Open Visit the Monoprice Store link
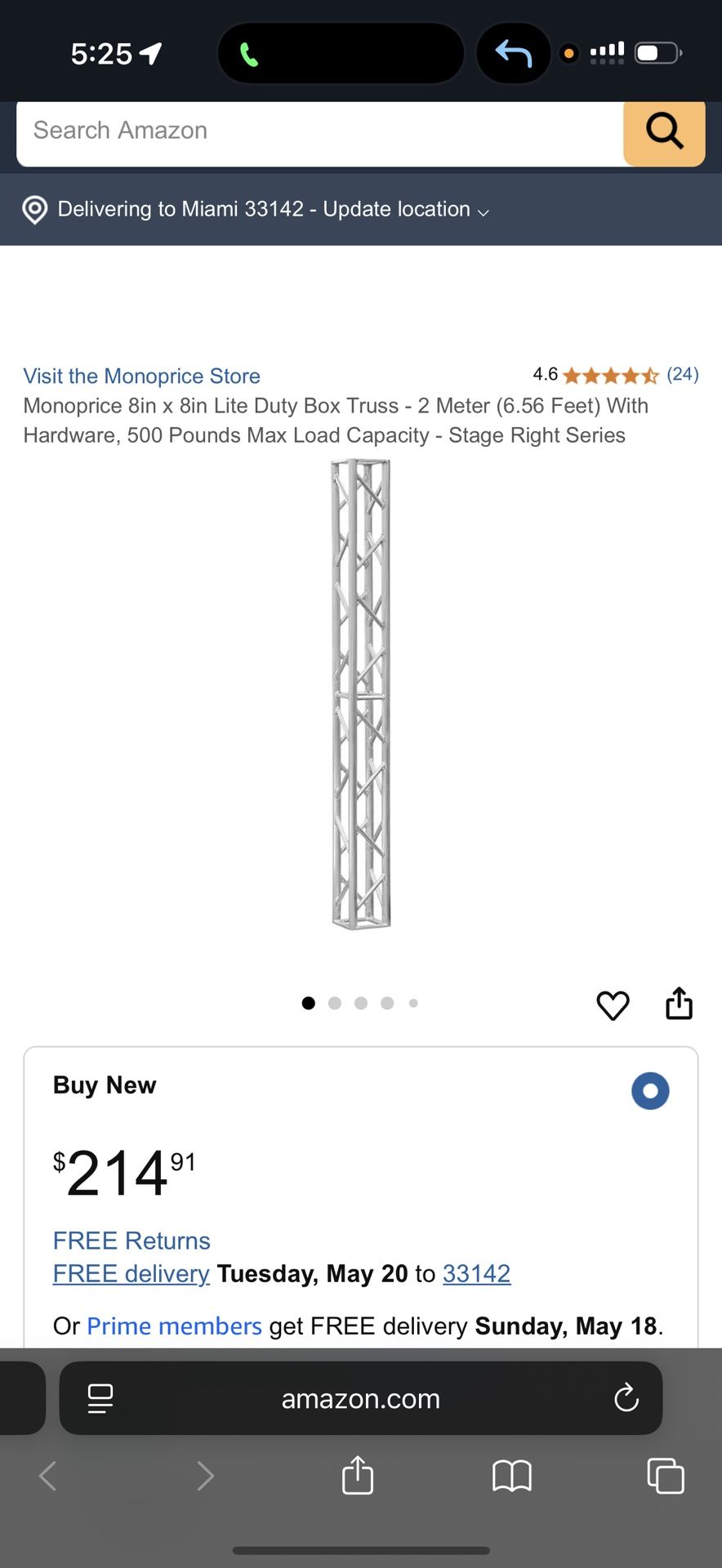Image resolution: width=722 pixels, height=1568 pixels. (142, 376)
